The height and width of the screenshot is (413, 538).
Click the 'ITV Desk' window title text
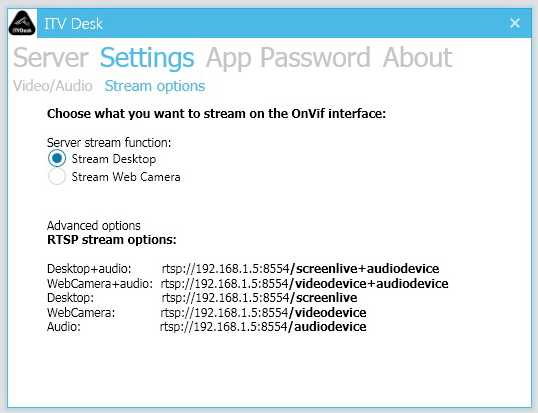(x=73, y=24)
